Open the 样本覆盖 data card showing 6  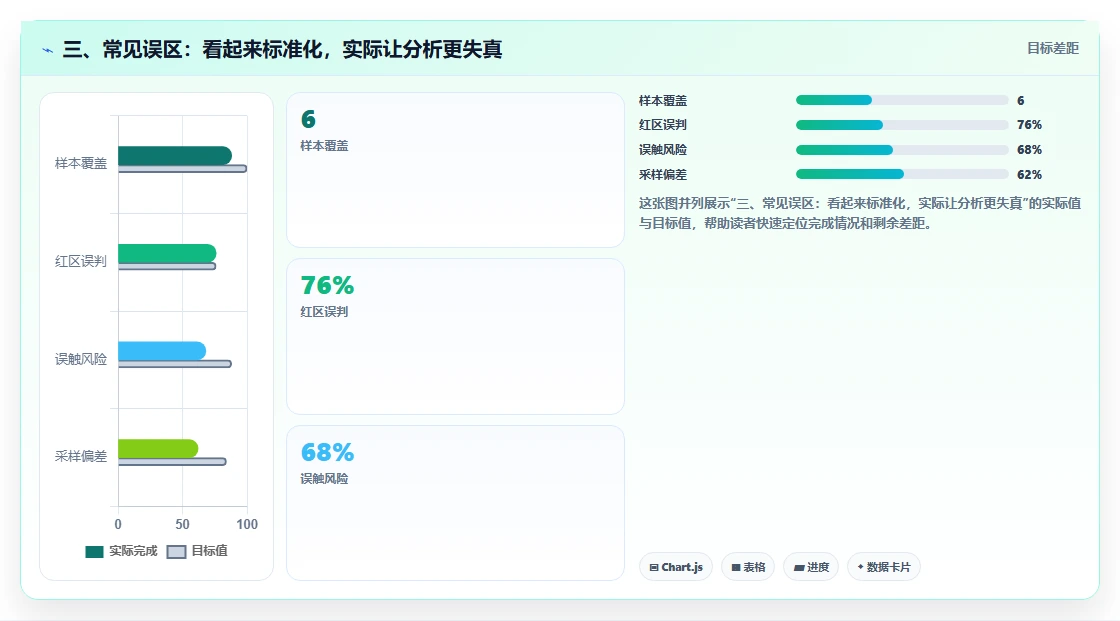tap(455, 170)
